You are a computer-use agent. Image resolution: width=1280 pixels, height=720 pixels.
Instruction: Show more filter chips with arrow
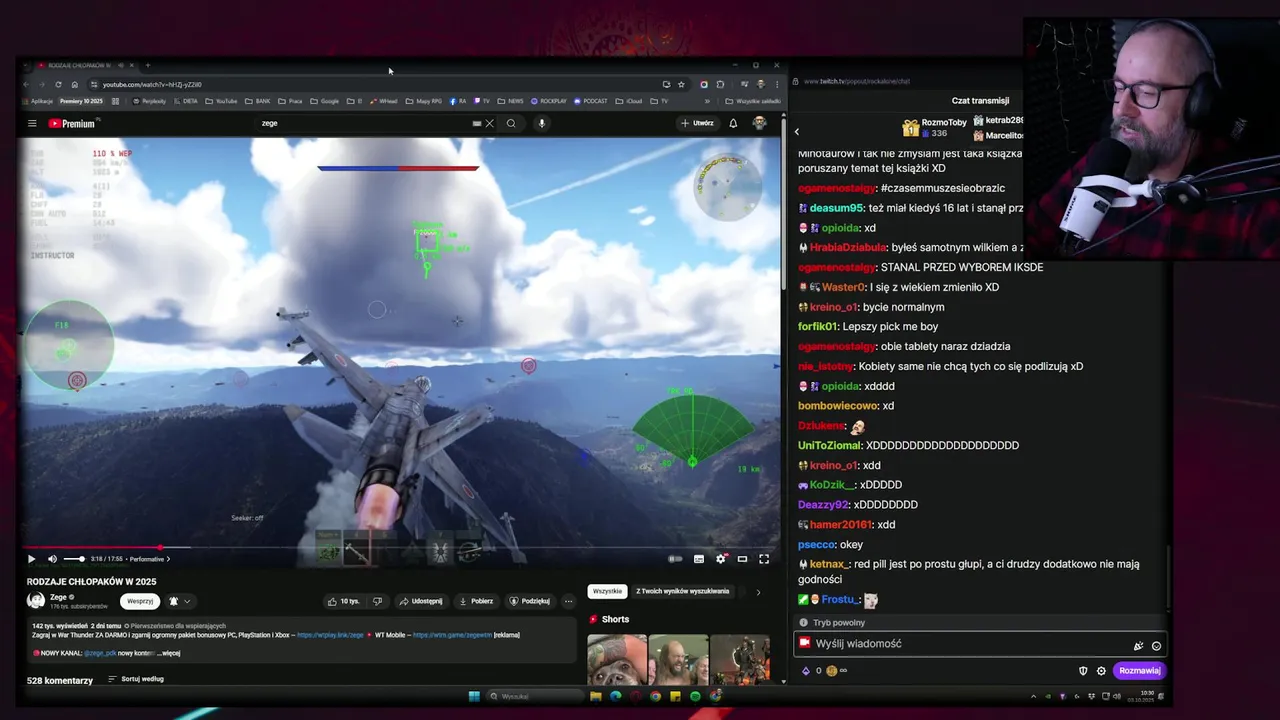tap(758, 592)
